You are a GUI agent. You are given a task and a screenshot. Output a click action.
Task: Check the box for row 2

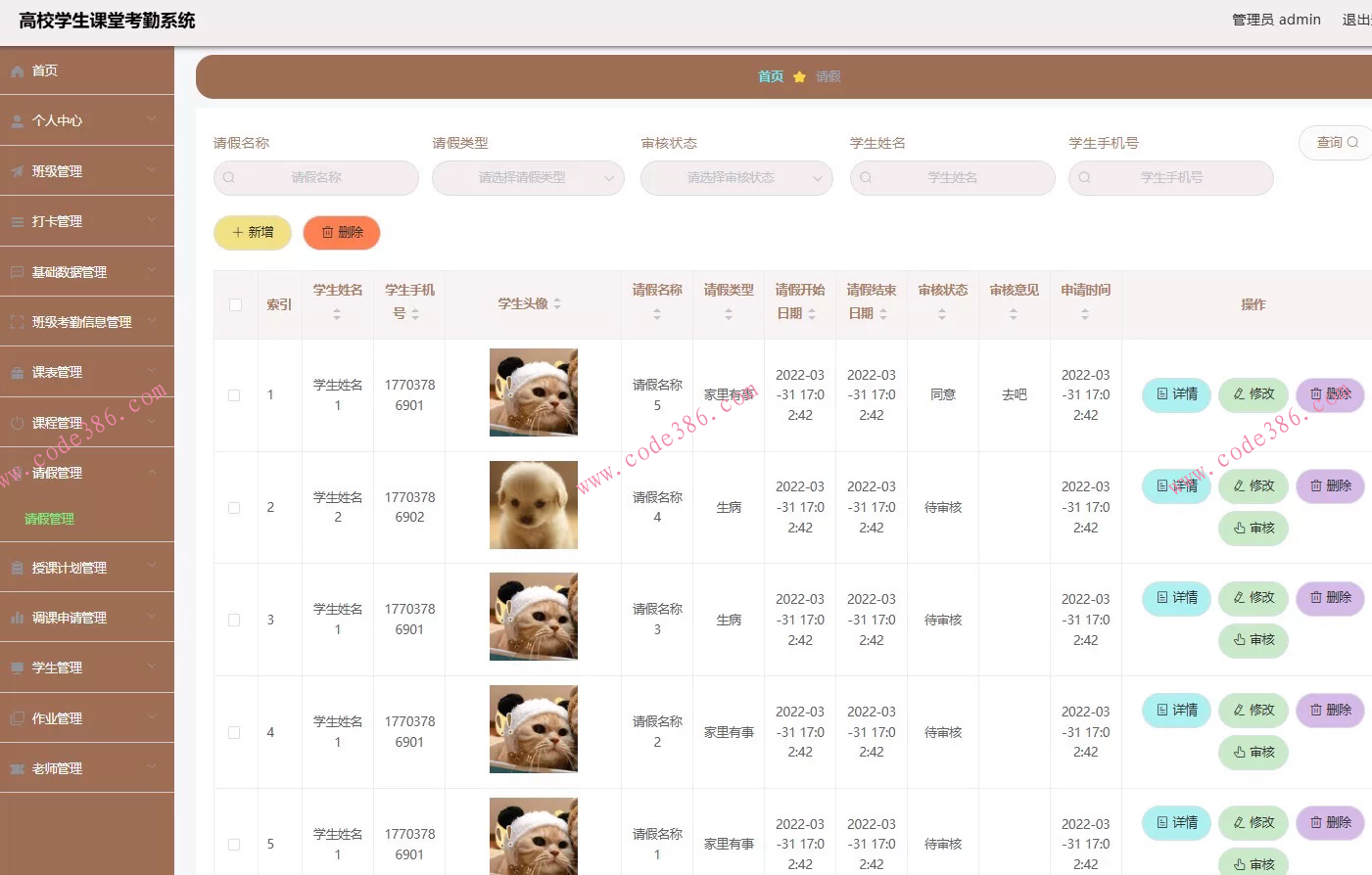[x=234, y=508]
